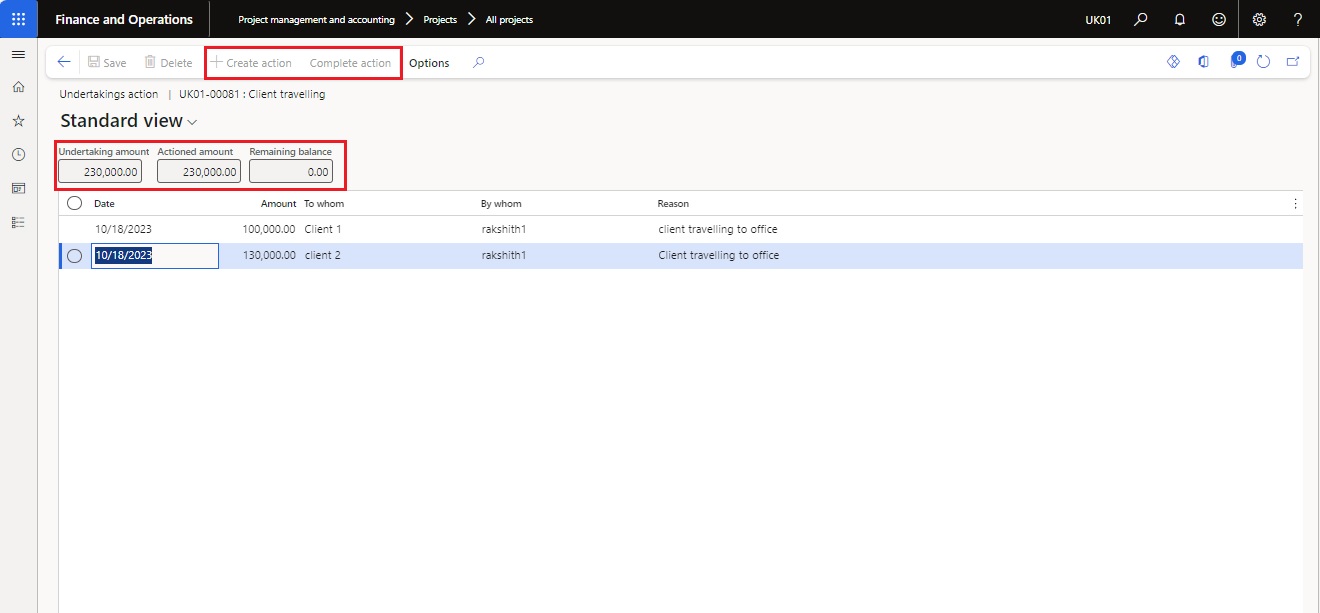1320x613 pixels.
Task: Click the To whom column header
Action: 324,203
